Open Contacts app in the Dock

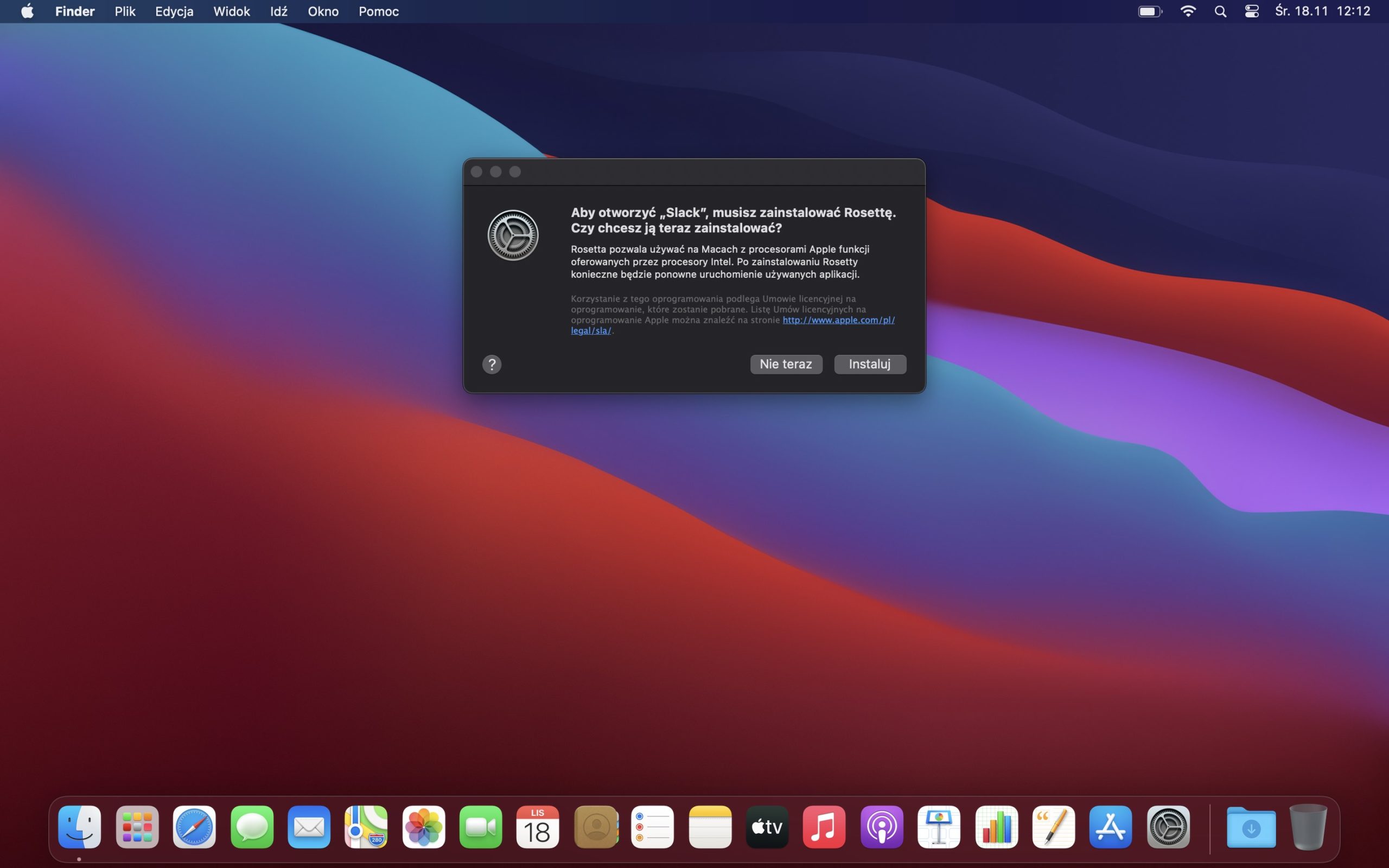596,827
